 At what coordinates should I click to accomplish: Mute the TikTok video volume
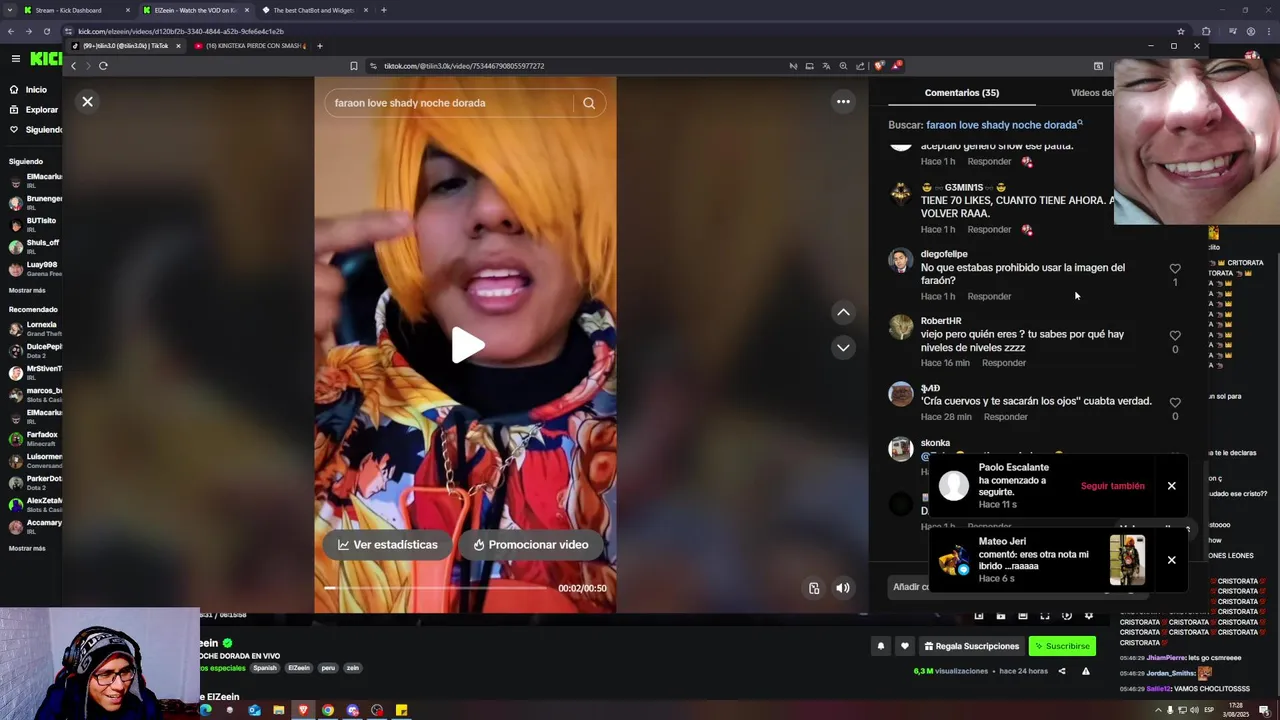point(843,588)
